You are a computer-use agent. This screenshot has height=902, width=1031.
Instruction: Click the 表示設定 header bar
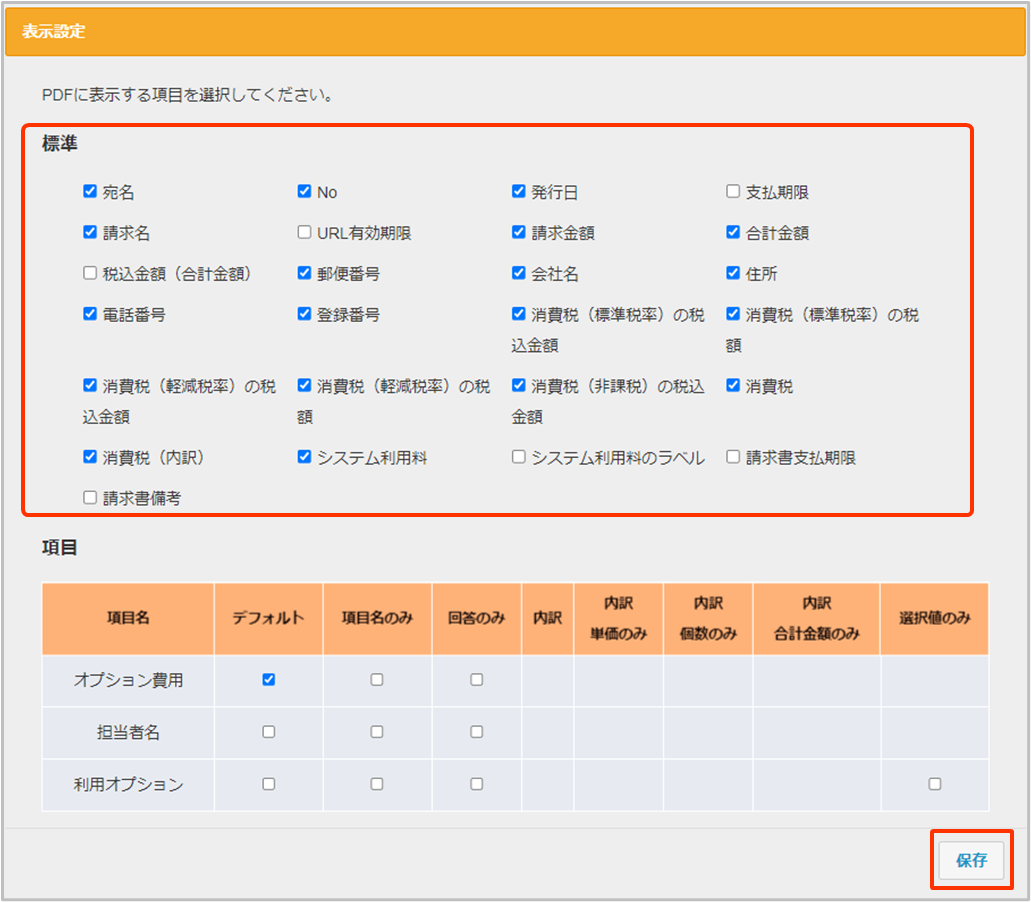pyautogui.click(x=515, y=31)
